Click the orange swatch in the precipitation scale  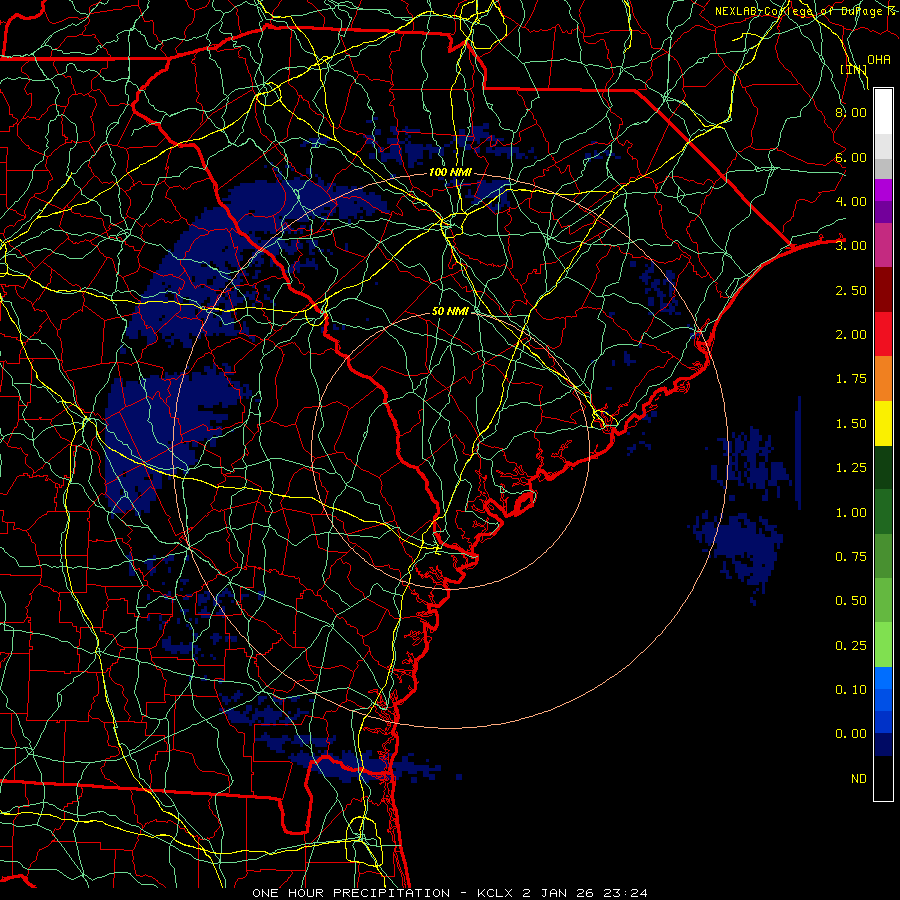point(883,378)
